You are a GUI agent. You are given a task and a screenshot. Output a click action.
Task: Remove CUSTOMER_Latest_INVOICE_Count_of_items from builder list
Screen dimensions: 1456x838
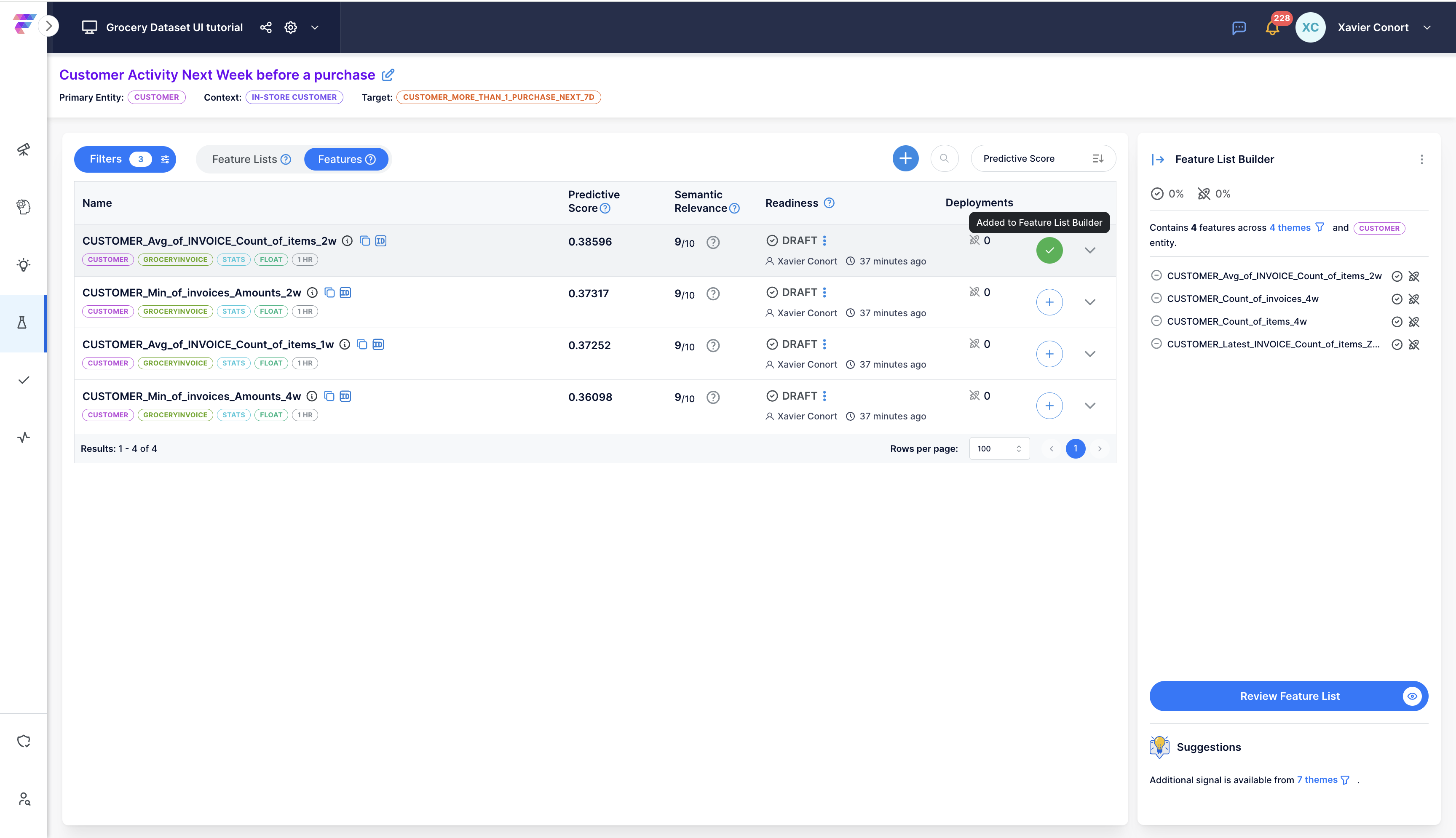[1156, 344]
